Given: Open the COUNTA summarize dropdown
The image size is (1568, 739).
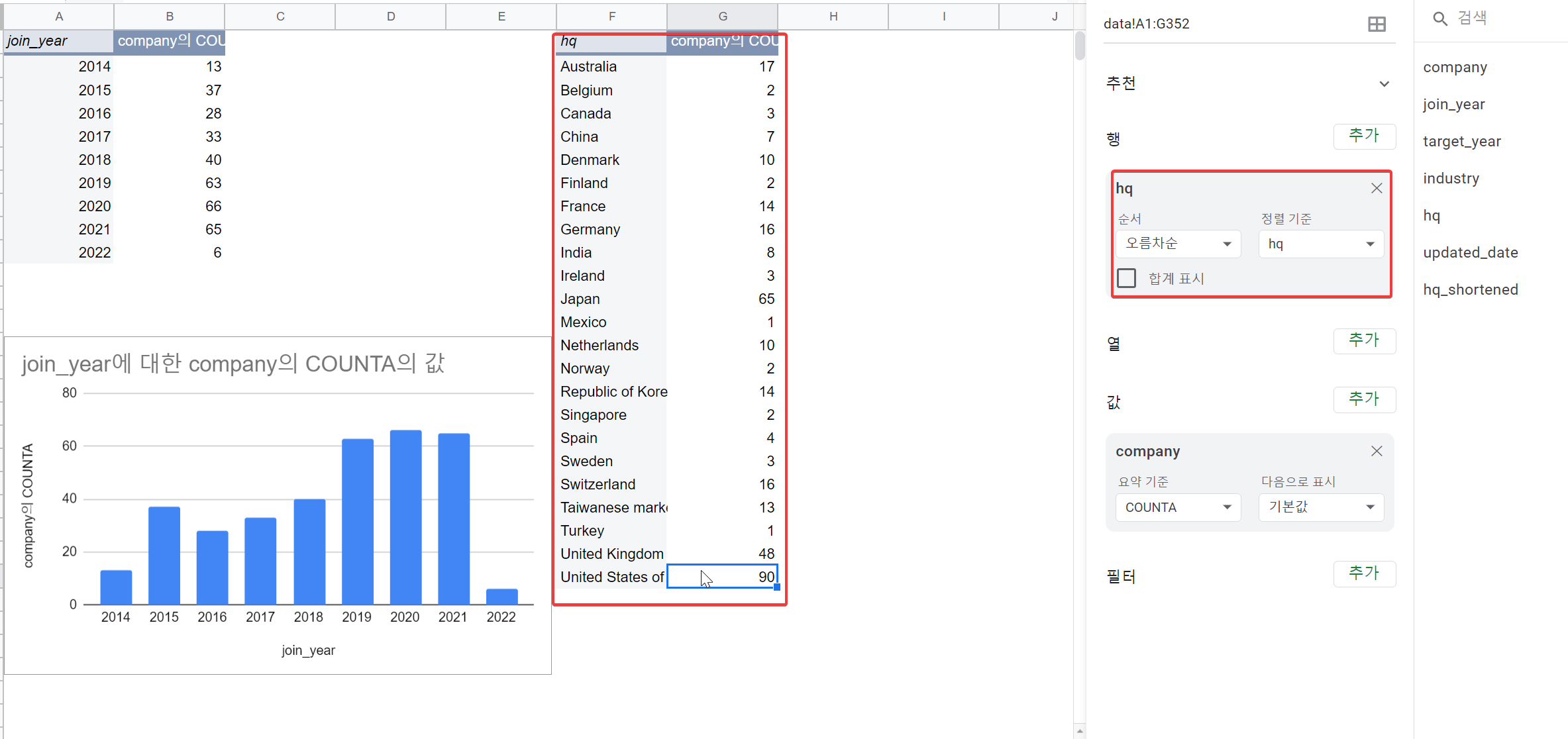Looking at the screenshot, I should click(x=1178, y=507).
